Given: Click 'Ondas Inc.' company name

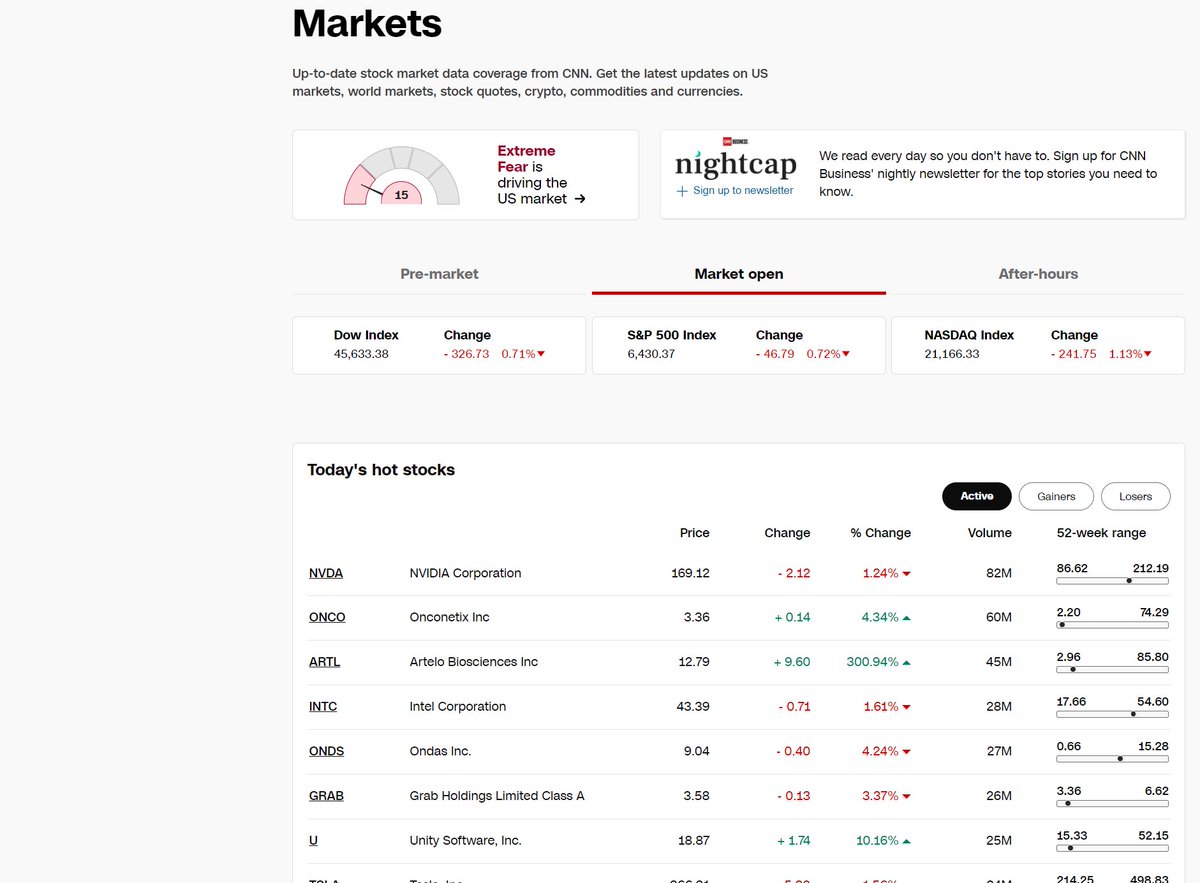Looking at the screenshot, I should pos(440,751).
